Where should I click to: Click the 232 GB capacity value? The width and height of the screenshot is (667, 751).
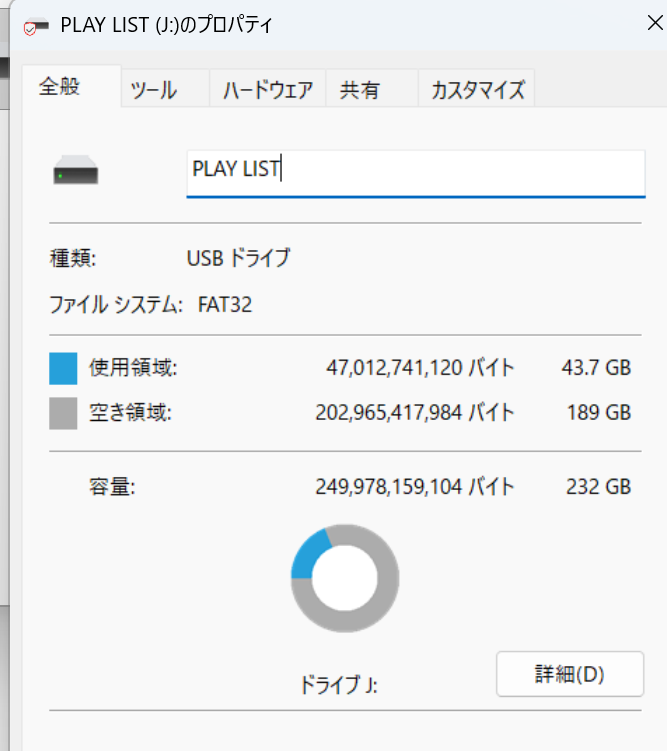pyautogui.click(x=596, y=488)
